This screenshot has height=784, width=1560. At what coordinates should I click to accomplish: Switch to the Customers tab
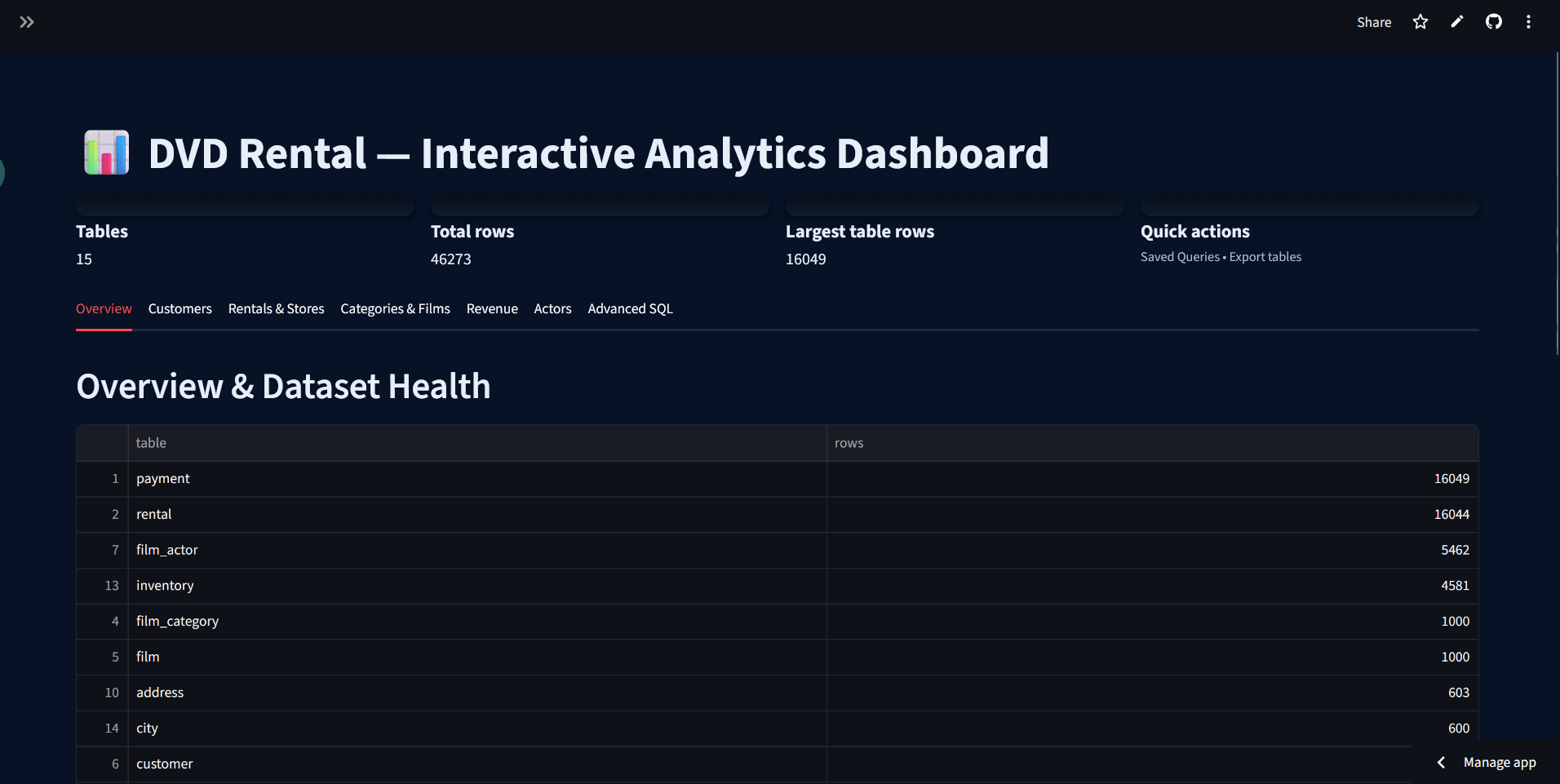179,308
